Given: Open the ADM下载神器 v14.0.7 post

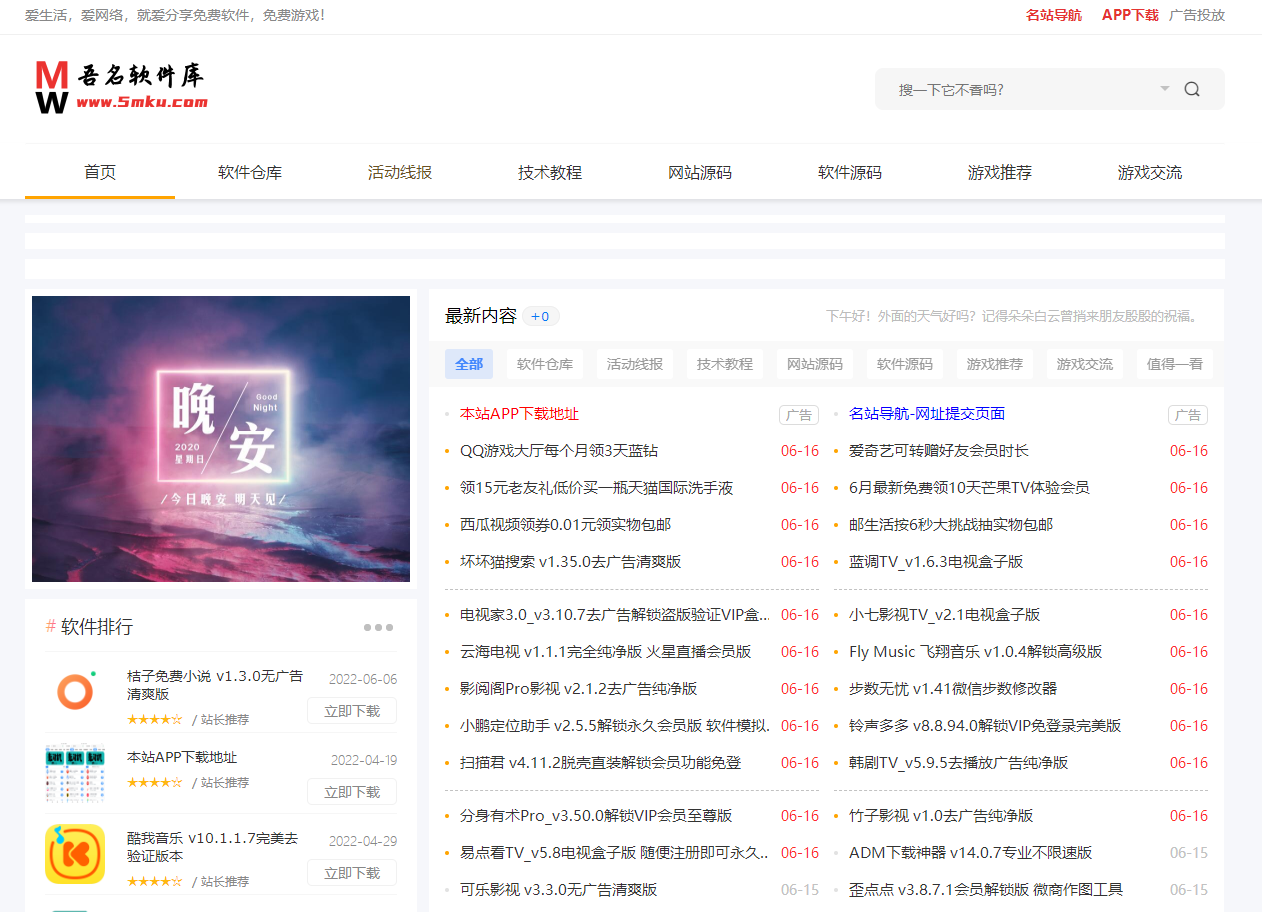Looking at the screenshot, I should pos(970,853).
